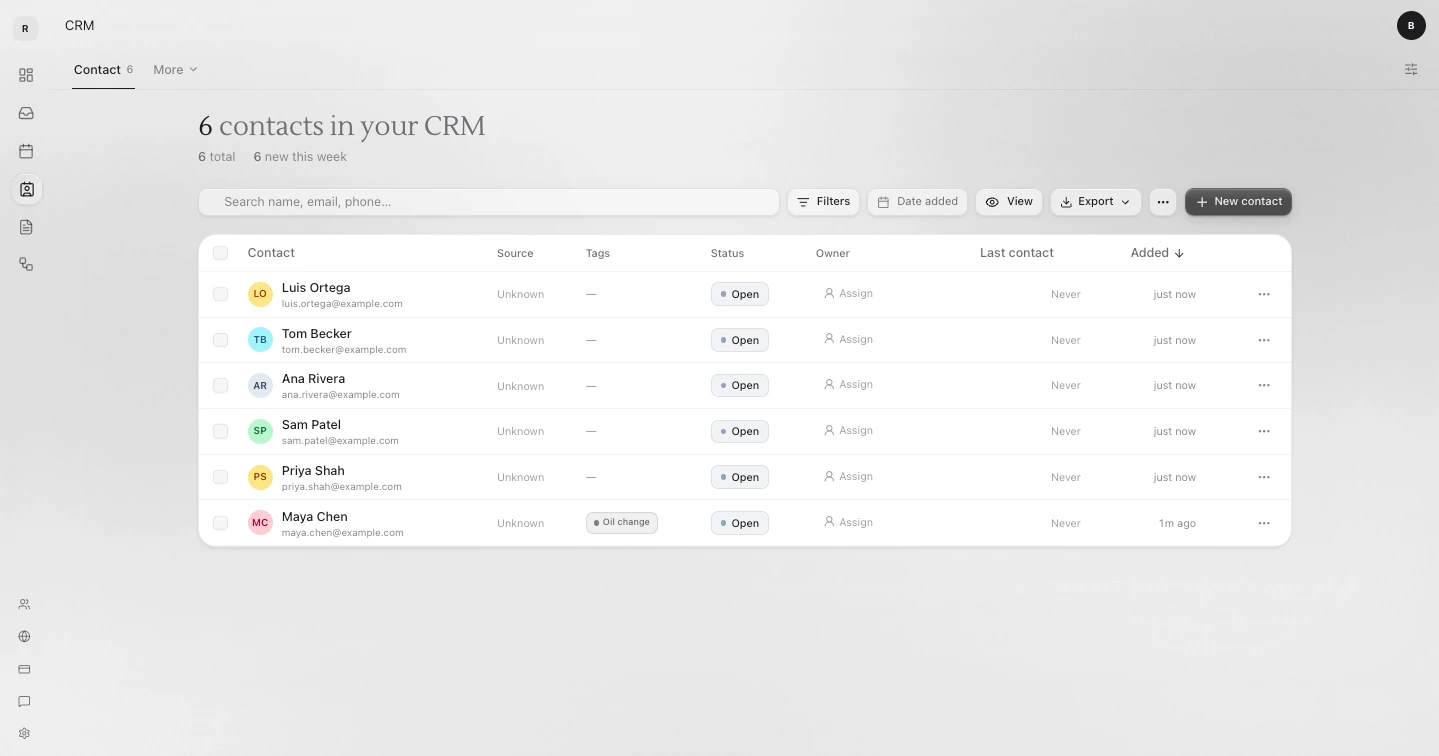Click the Oil change tag

pos(621,523)
